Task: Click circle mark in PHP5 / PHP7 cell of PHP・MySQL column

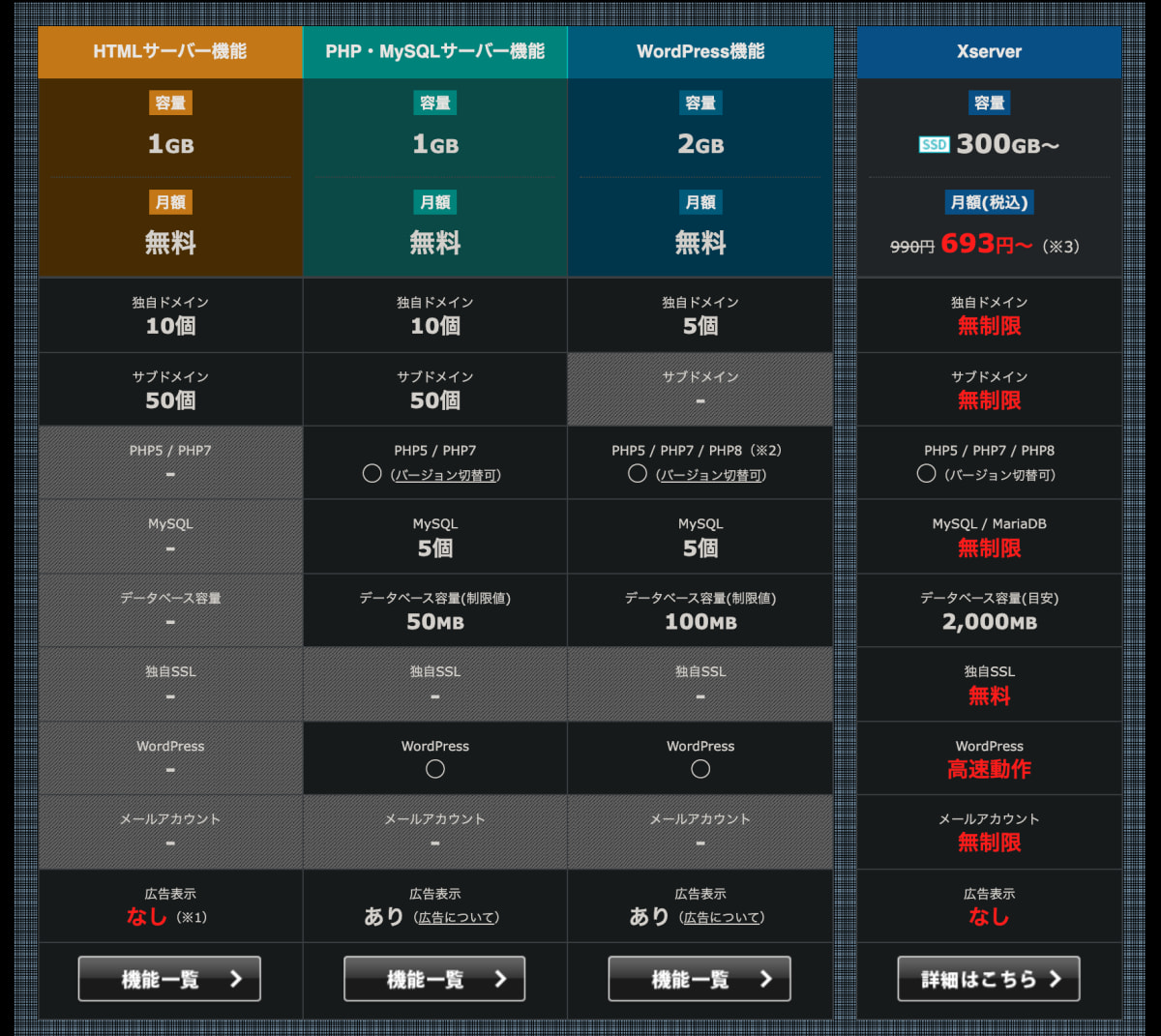Action: tap(372, 474)
